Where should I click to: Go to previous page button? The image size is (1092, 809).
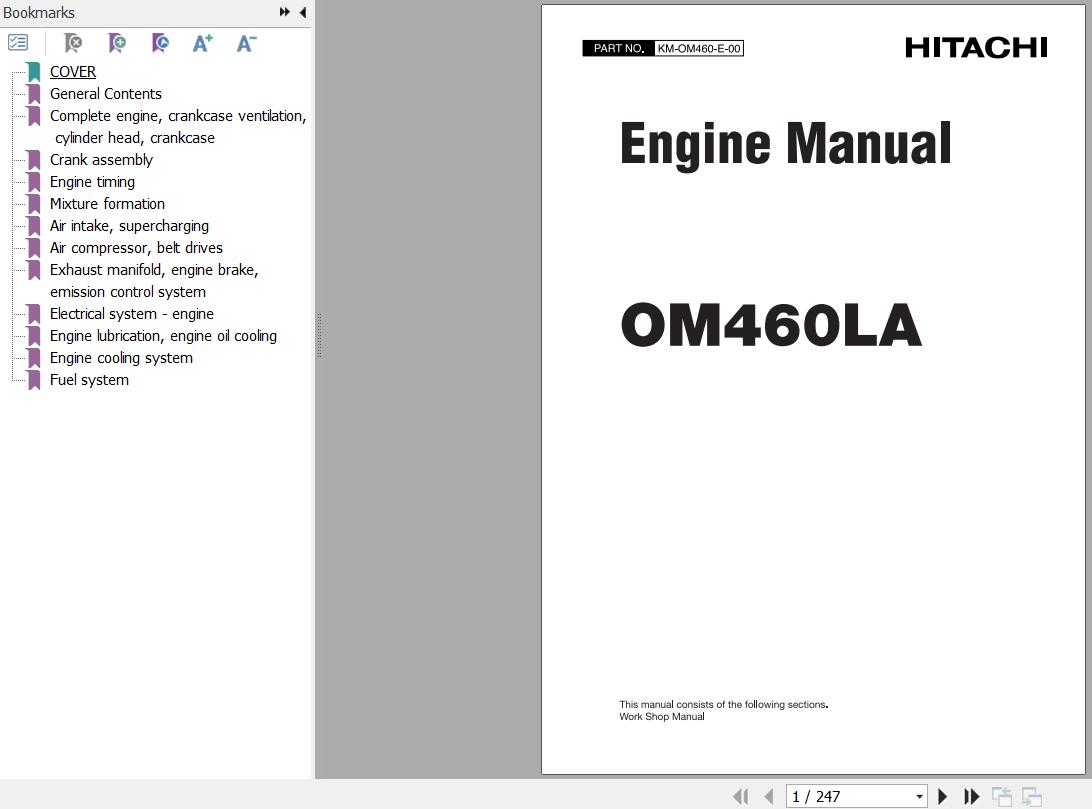[769, 796]
